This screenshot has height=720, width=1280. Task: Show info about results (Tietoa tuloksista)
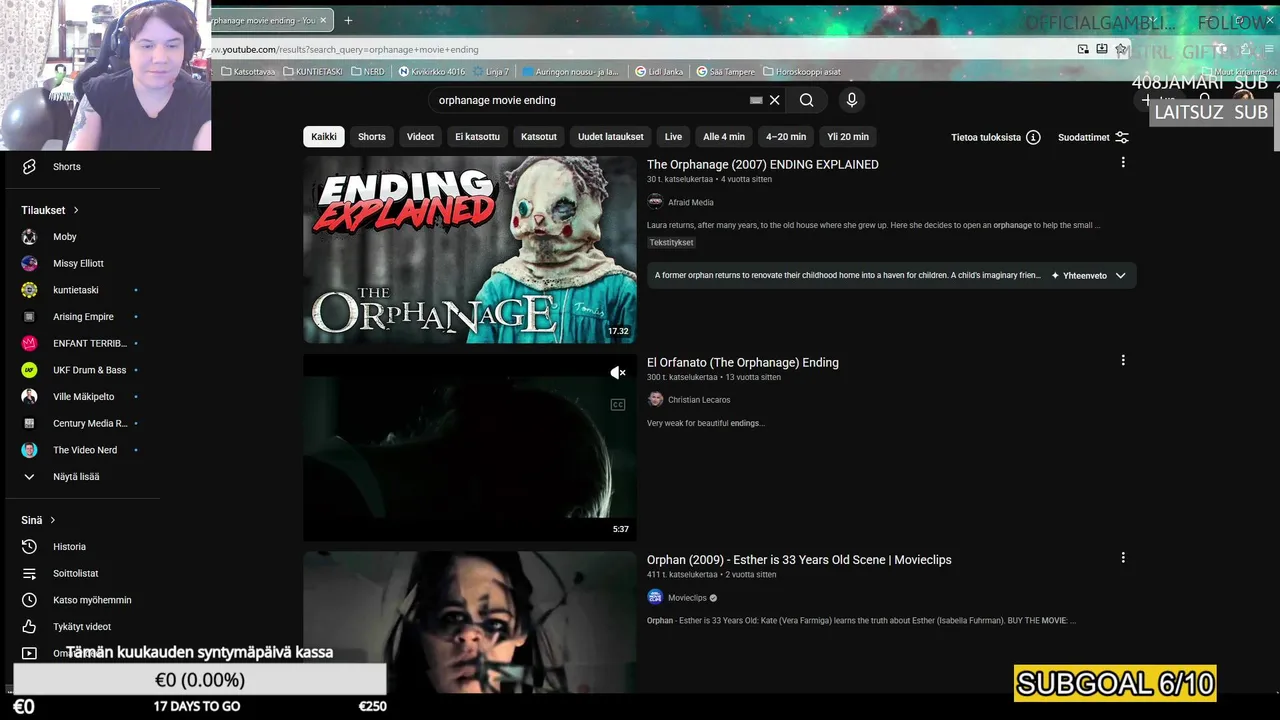coord(995,137)
